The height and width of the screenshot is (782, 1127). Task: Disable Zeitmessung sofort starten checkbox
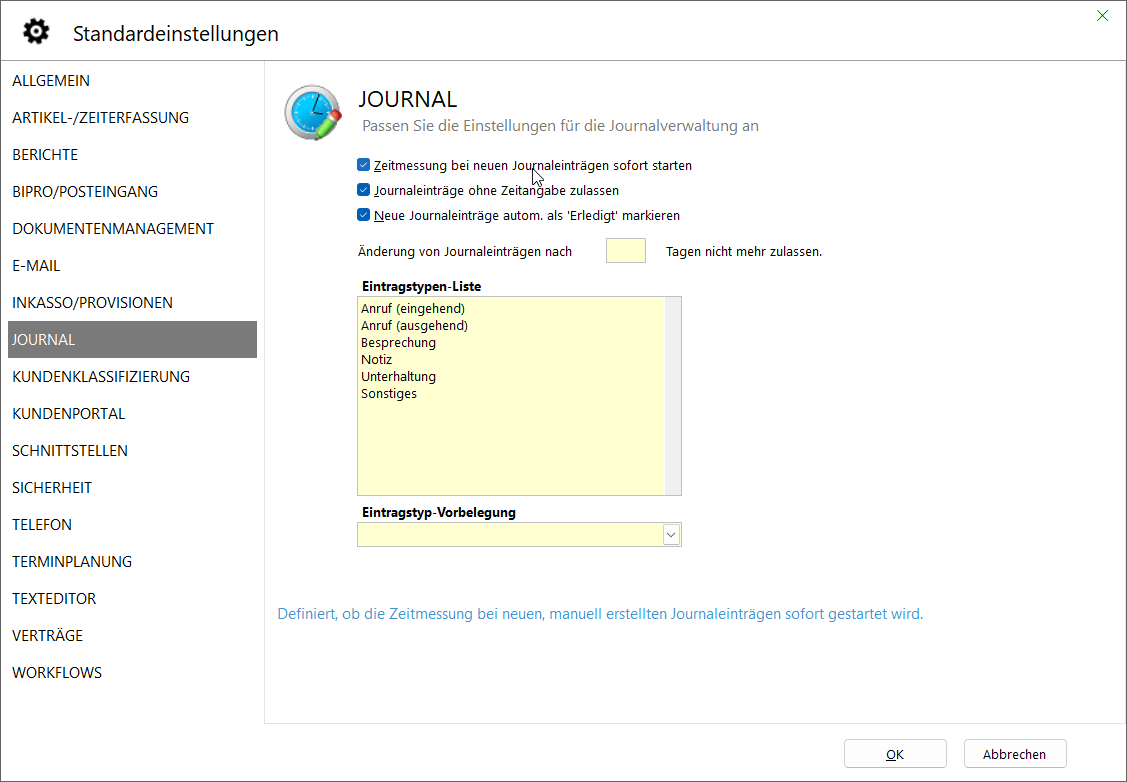[364, 165]
